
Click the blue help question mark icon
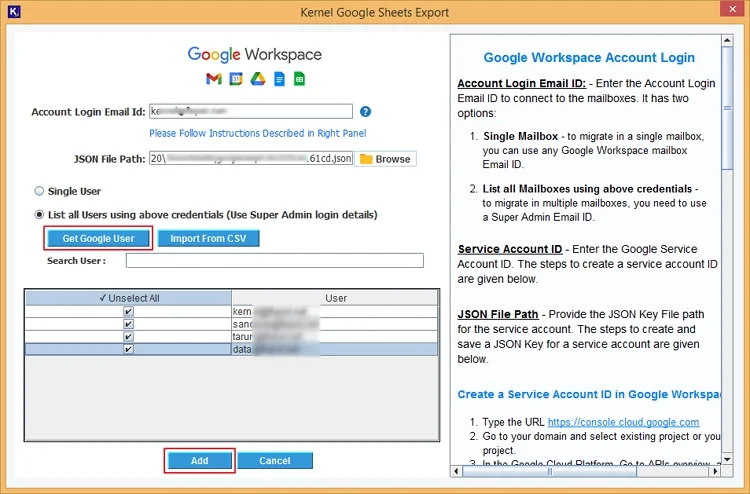pos(366,112)
